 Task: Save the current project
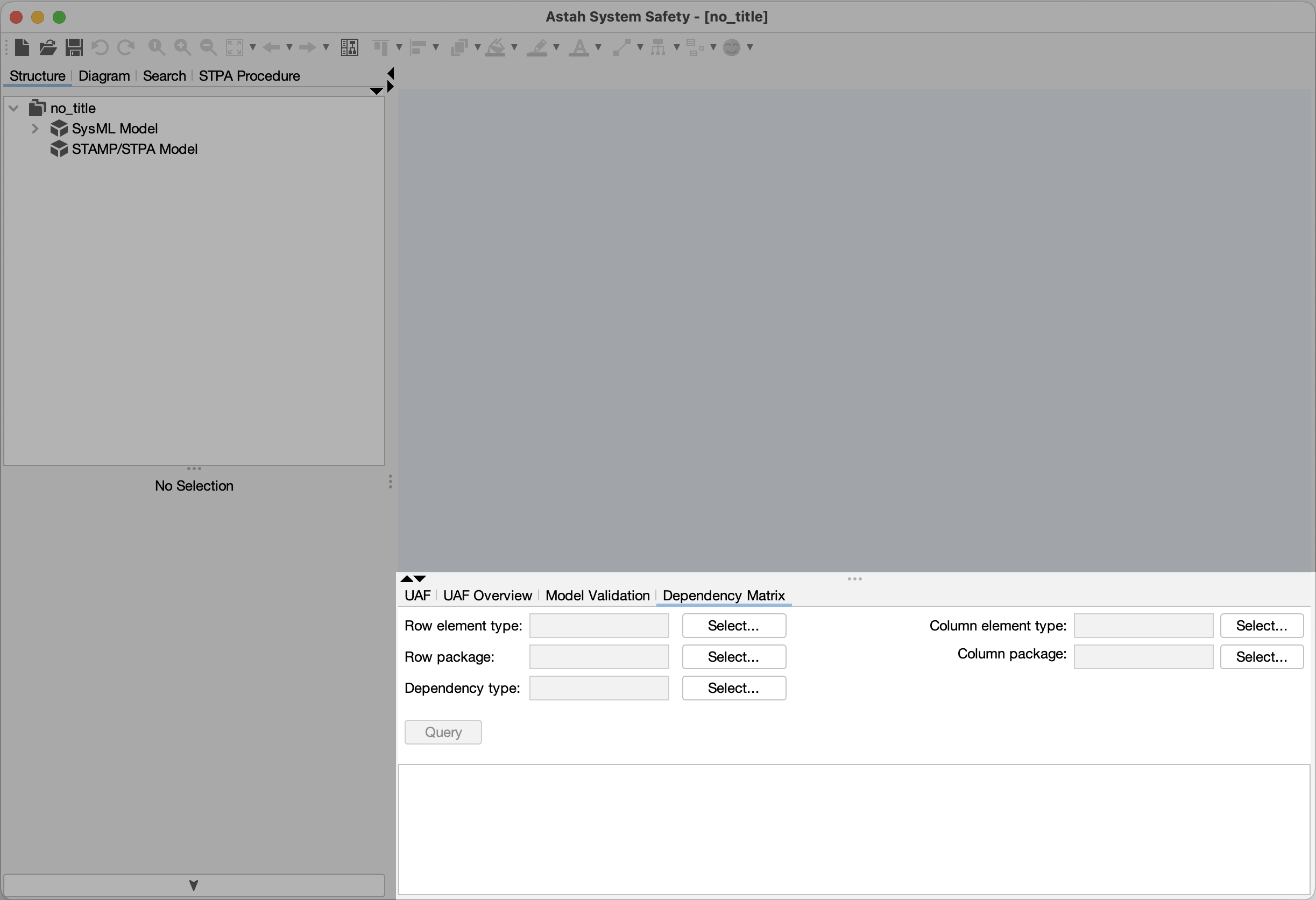(74, 47)
